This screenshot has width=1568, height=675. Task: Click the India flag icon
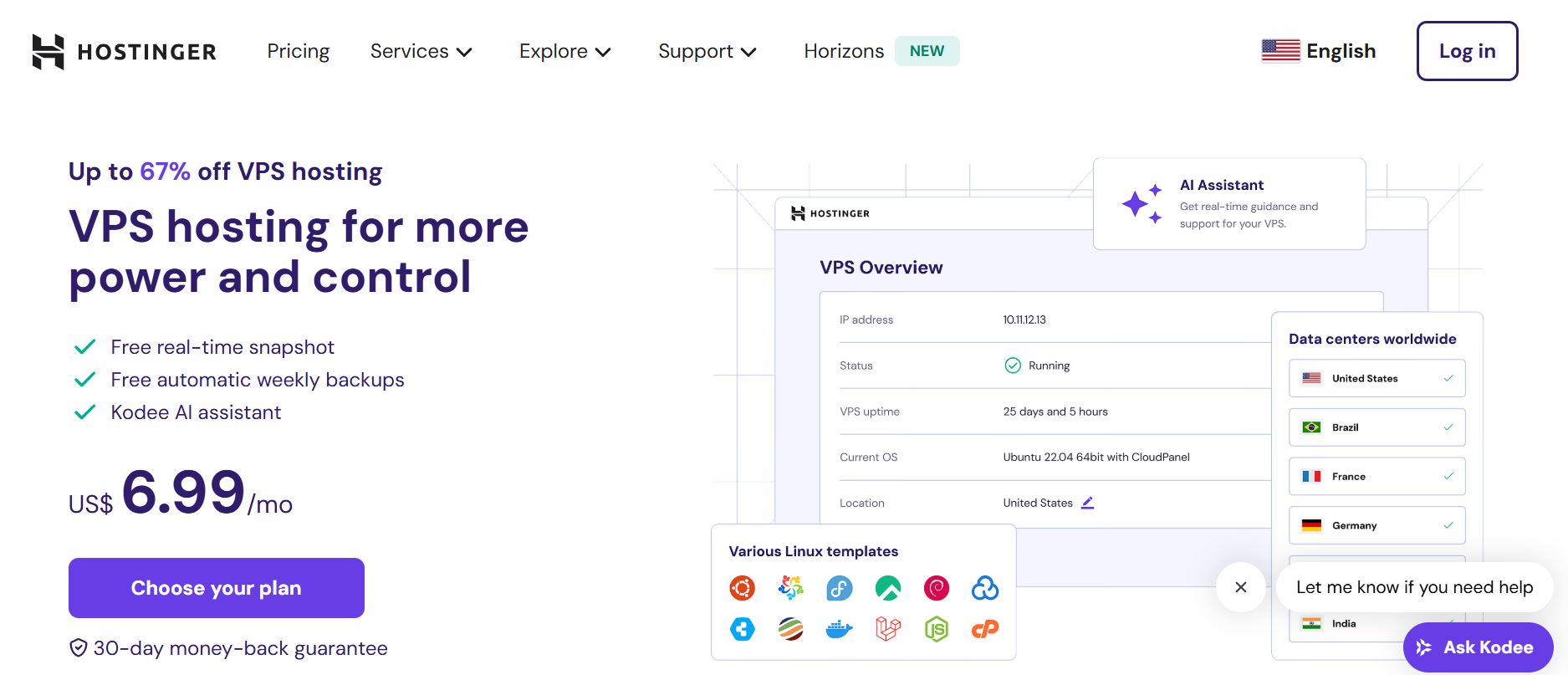coord(1311,623)
